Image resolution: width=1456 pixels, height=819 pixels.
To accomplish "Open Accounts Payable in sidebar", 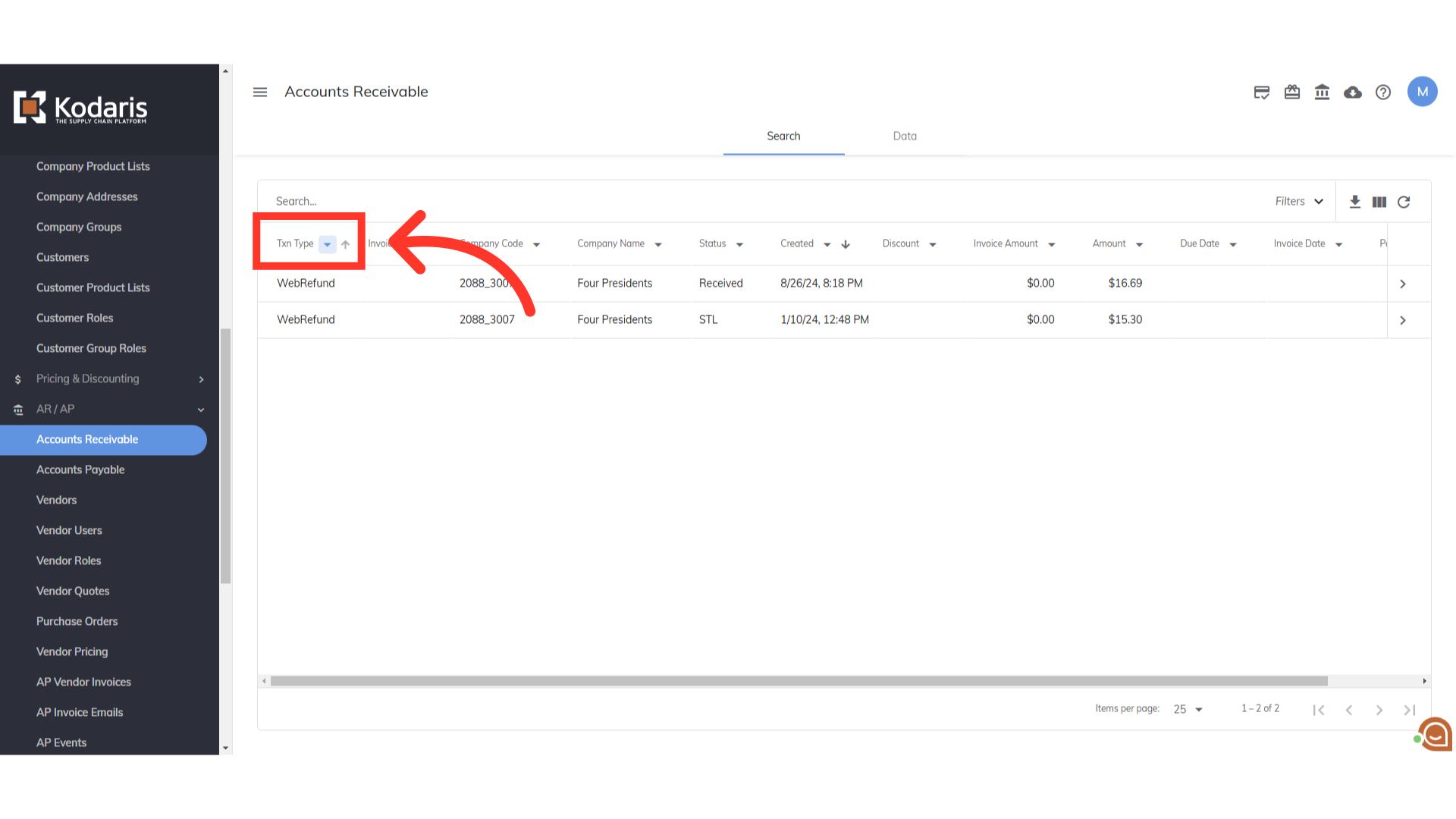I will click(80, 469).
